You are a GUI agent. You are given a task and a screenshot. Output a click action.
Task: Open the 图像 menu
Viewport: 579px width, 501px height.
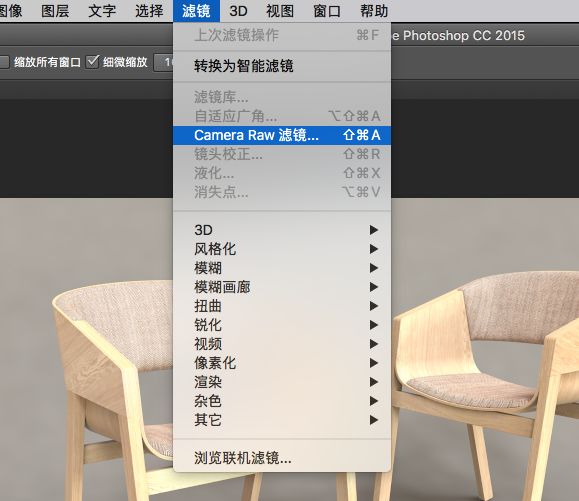pyautogui.click(x=10, y=11)
